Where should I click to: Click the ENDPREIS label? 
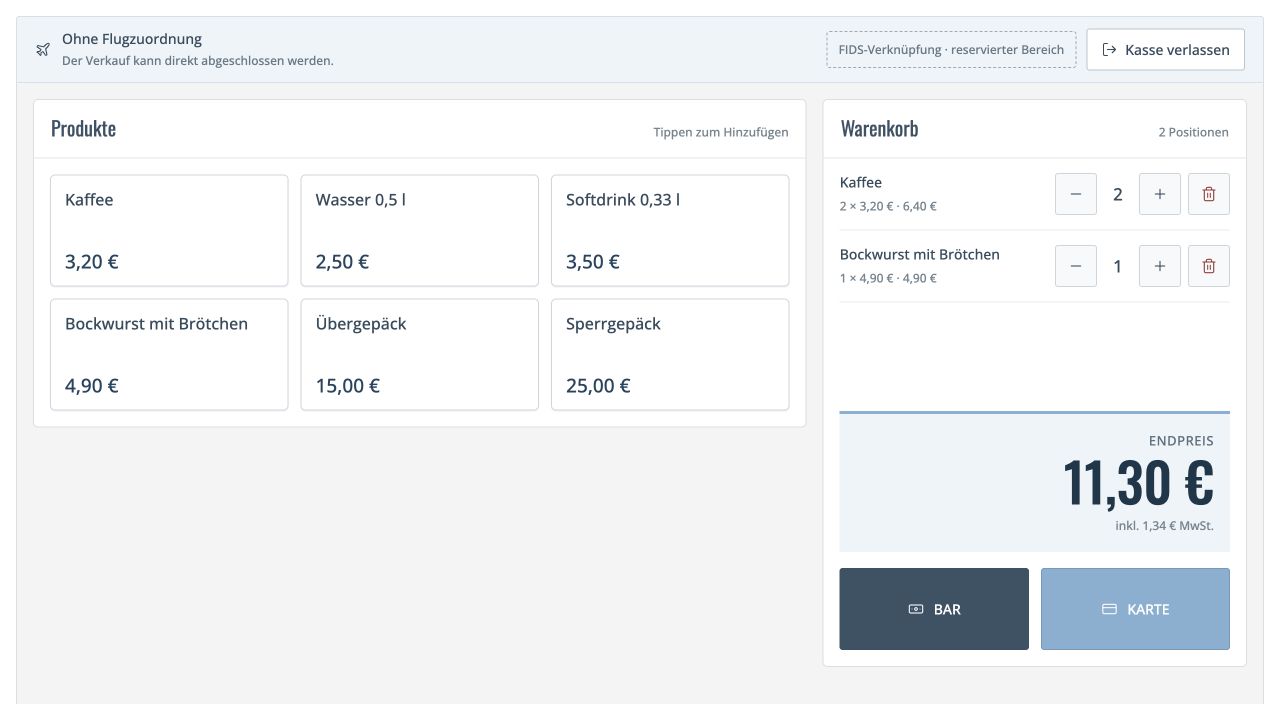[x=1181, y=441]
